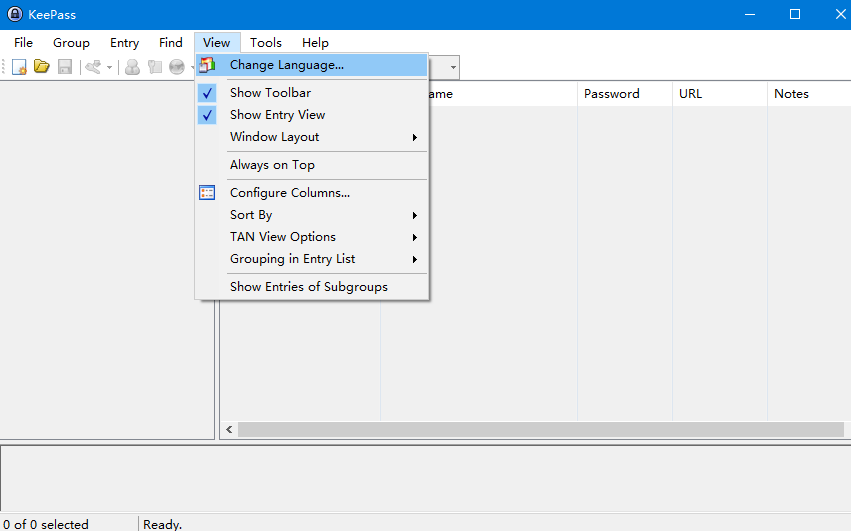Minimize the KeePass window
This screenshot has height=531, width=851.
tap(750, 14)
